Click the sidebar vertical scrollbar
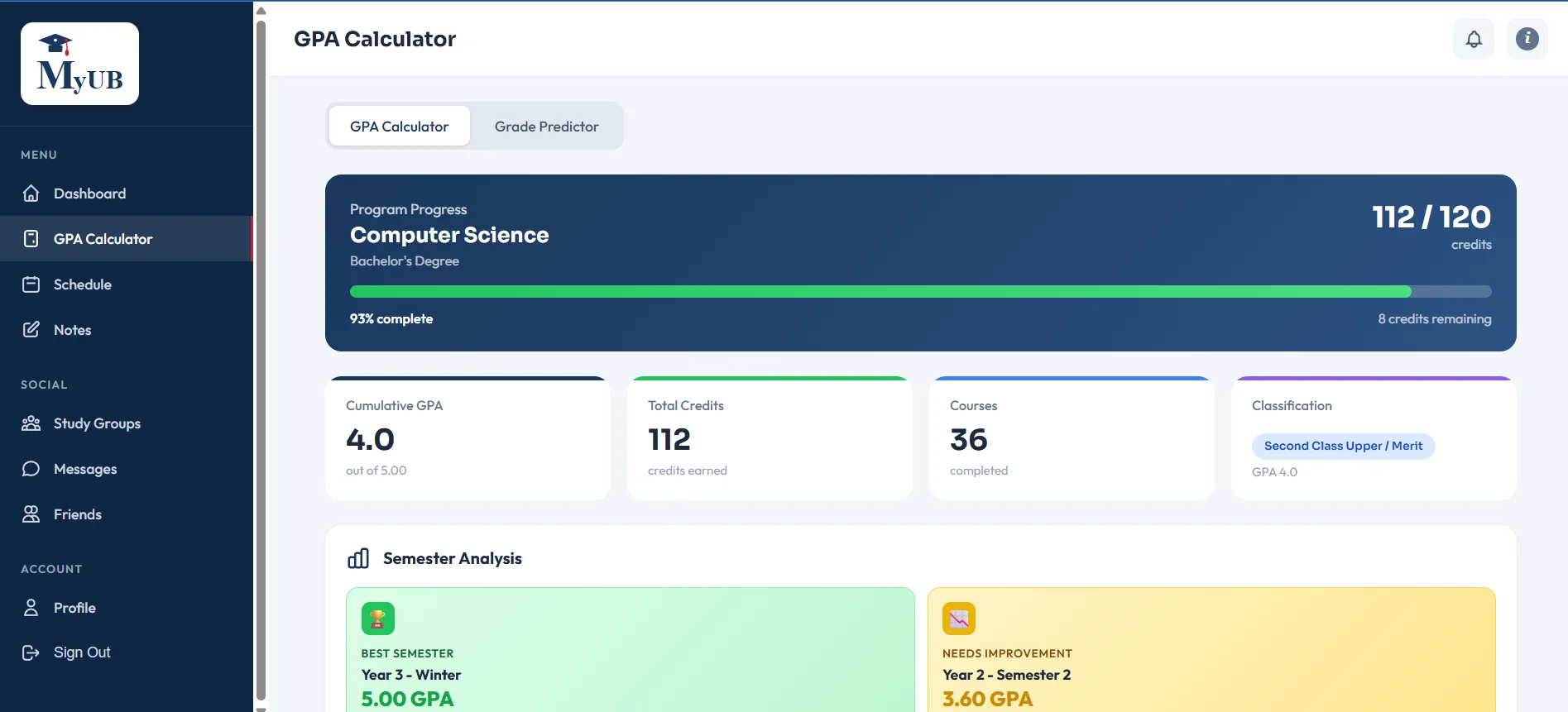Viewport: 1568px width, 712px height. [261, 360]
